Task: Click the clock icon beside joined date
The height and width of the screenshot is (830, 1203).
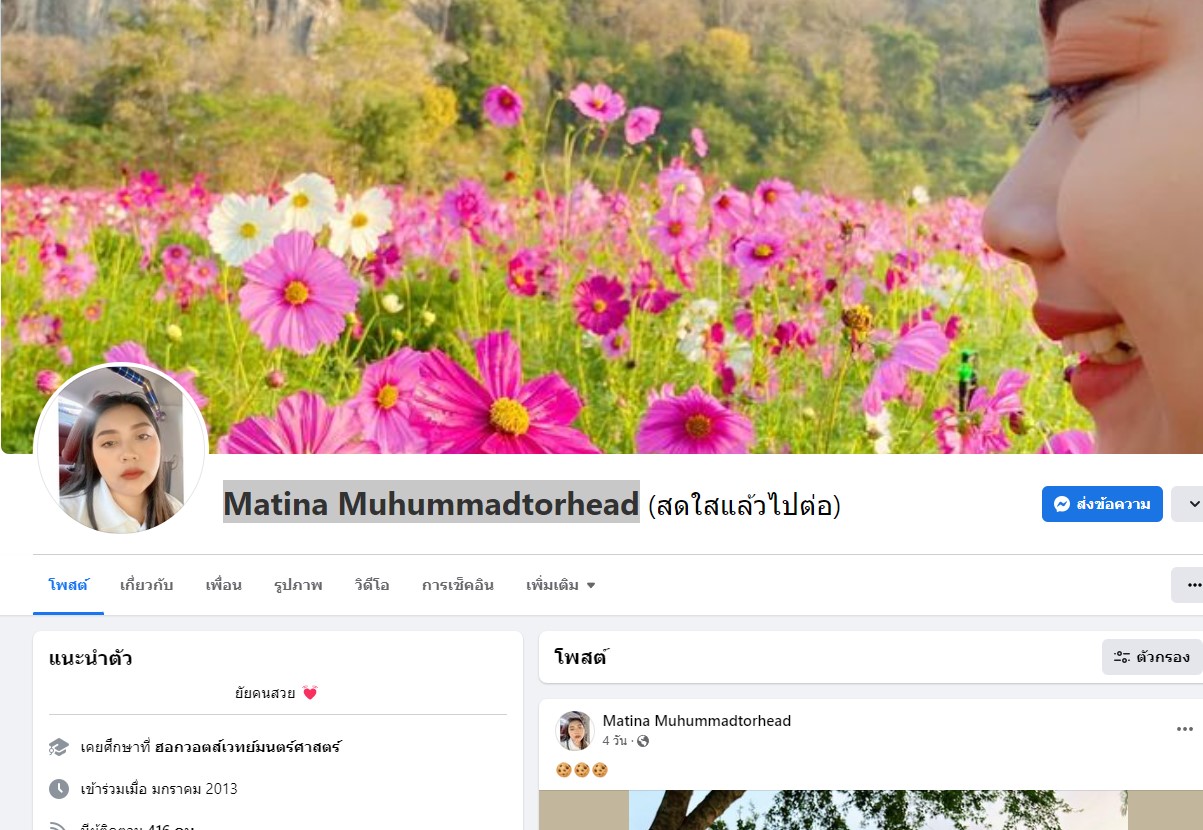Action: pyautogui.click(x=59, y=789)
